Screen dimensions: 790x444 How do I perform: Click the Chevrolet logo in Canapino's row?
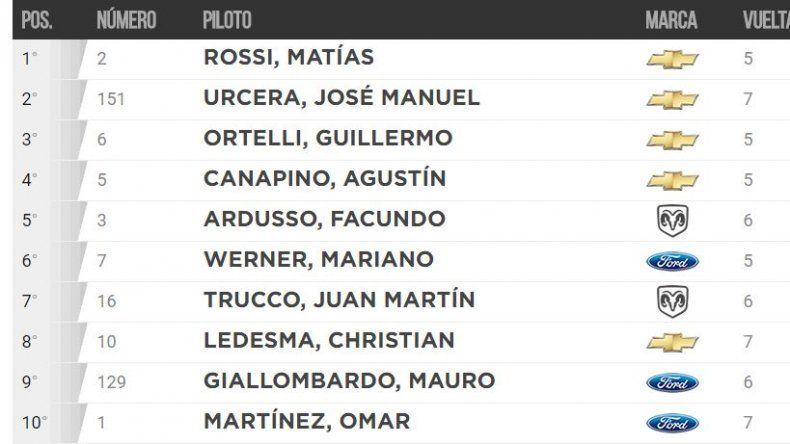tap(672, 180)
